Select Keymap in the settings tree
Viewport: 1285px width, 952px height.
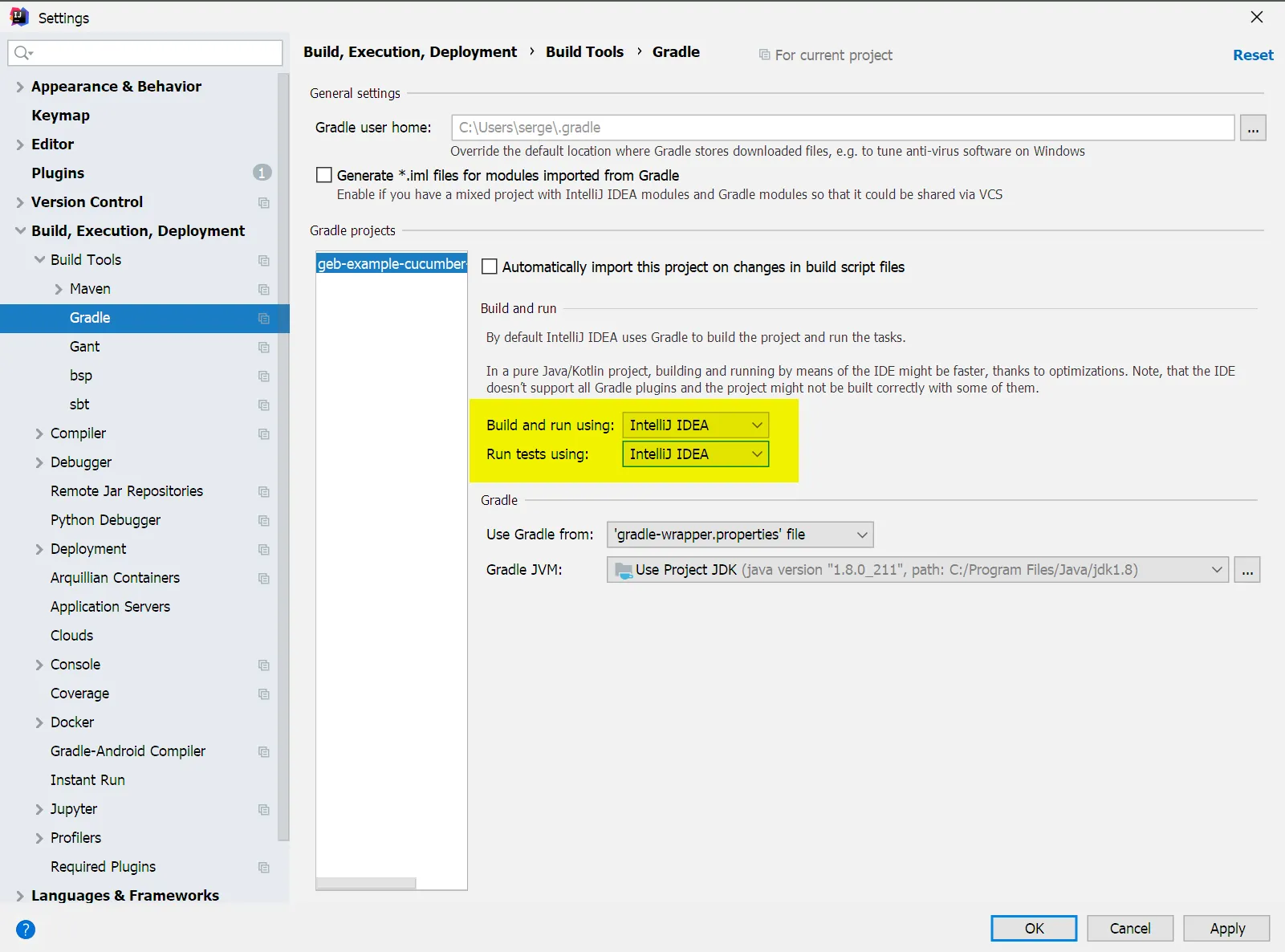click(61, 116)
